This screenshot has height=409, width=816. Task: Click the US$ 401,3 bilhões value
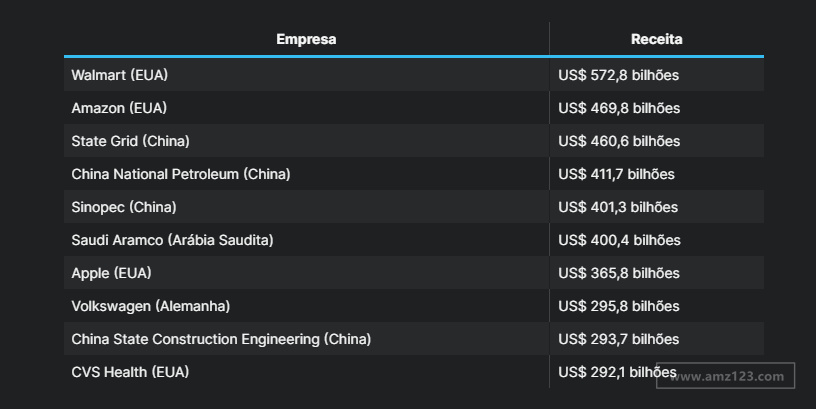618,207
